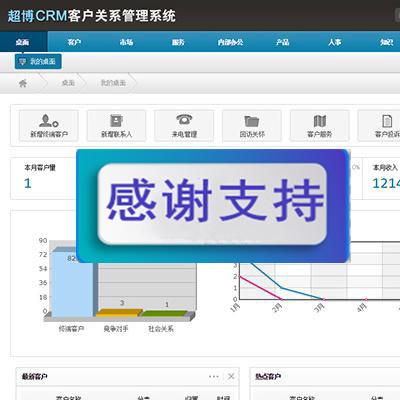This screenshot has height=400, width=400.
Task: Click the 我的桌面 breadcrumb link
Action: [113, 83]
